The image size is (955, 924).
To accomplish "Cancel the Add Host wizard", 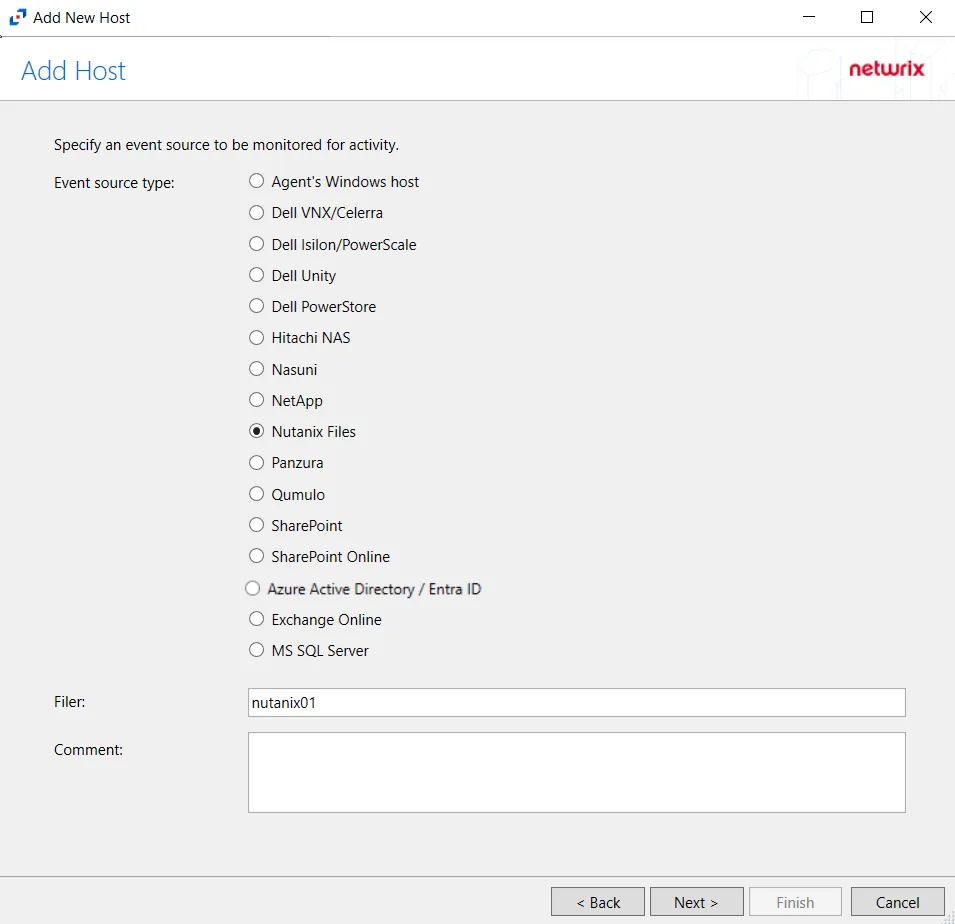I will (x=897, y=901).
